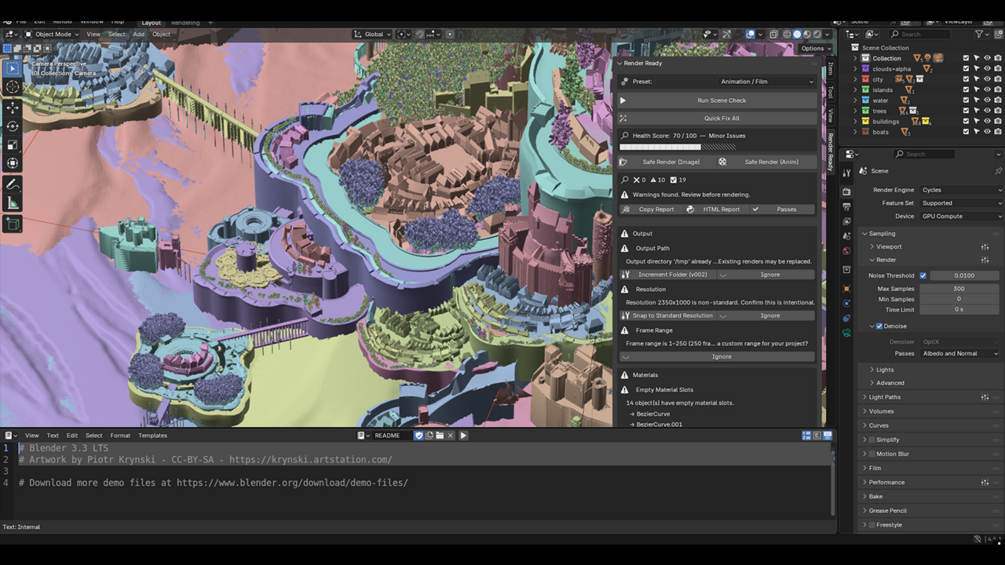Click Safe Render (Image)
The width and height of the screenshot is (1005, 565).
coord(667,162)
